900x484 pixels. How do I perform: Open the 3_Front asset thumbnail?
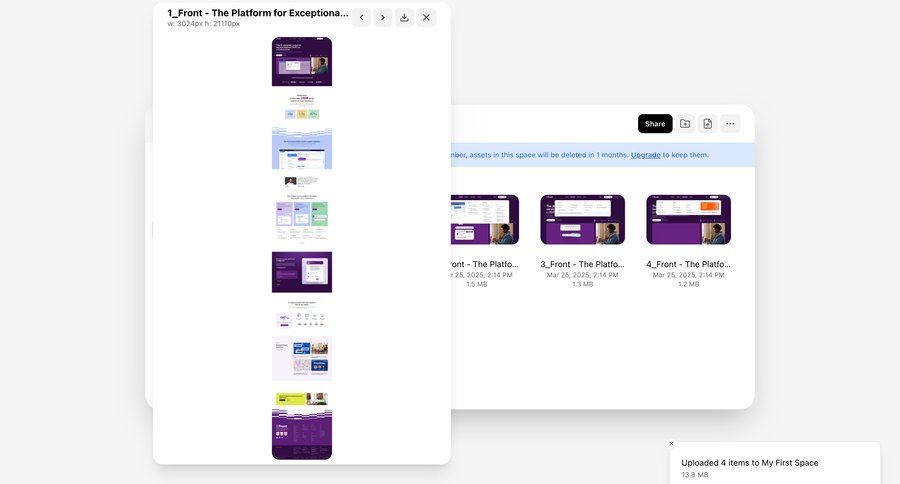(x=582, y=219)
